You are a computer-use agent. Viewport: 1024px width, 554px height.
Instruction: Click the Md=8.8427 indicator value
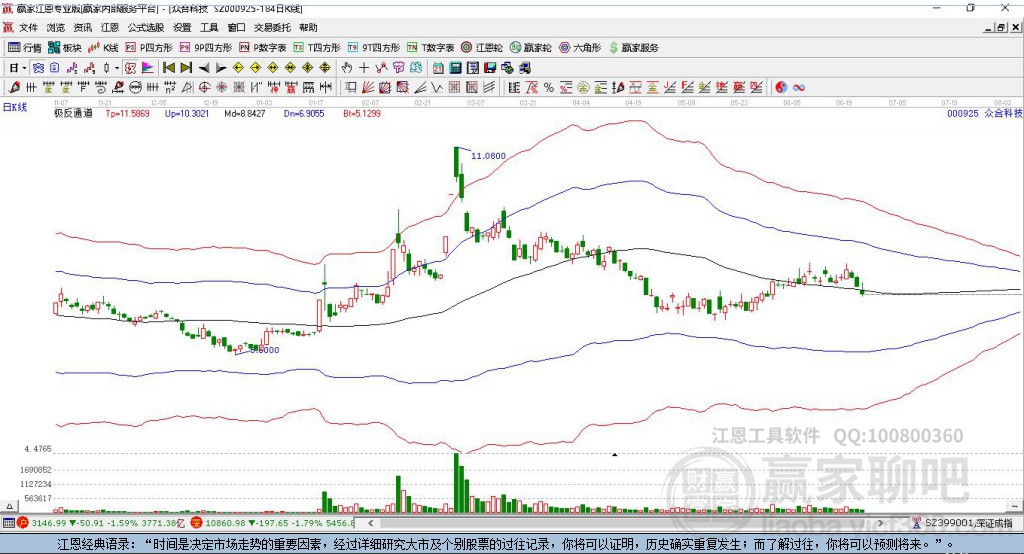point(245,114)
